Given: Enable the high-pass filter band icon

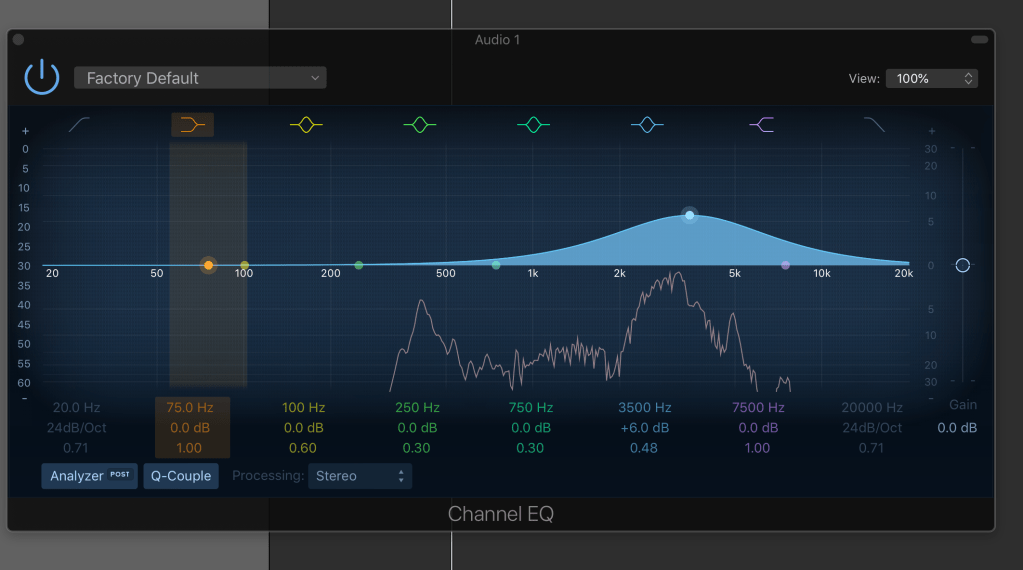Looking at the screenshot, I should click(80, 125).
